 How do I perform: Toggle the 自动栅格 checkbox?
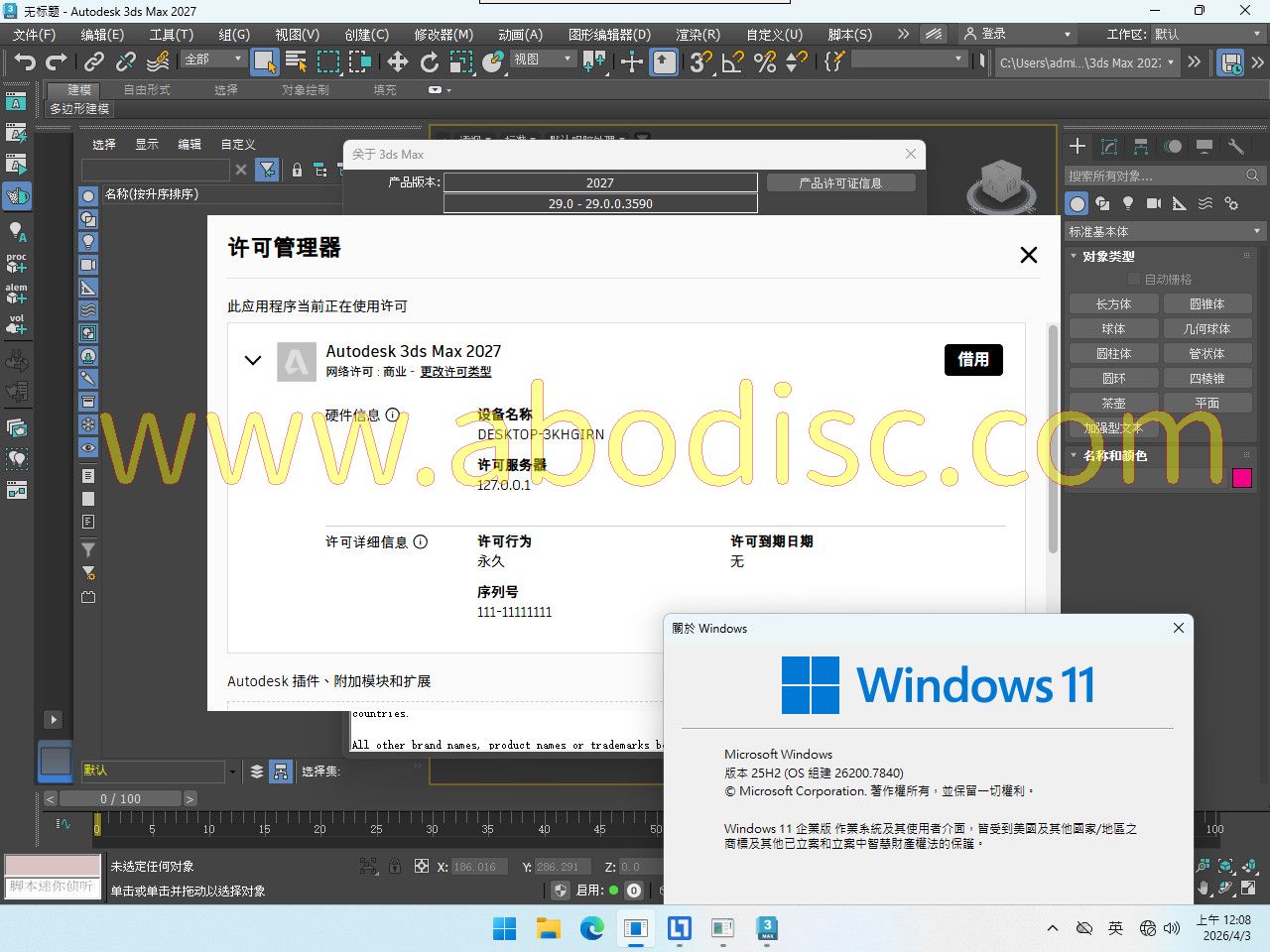[x=1134, y=280]
